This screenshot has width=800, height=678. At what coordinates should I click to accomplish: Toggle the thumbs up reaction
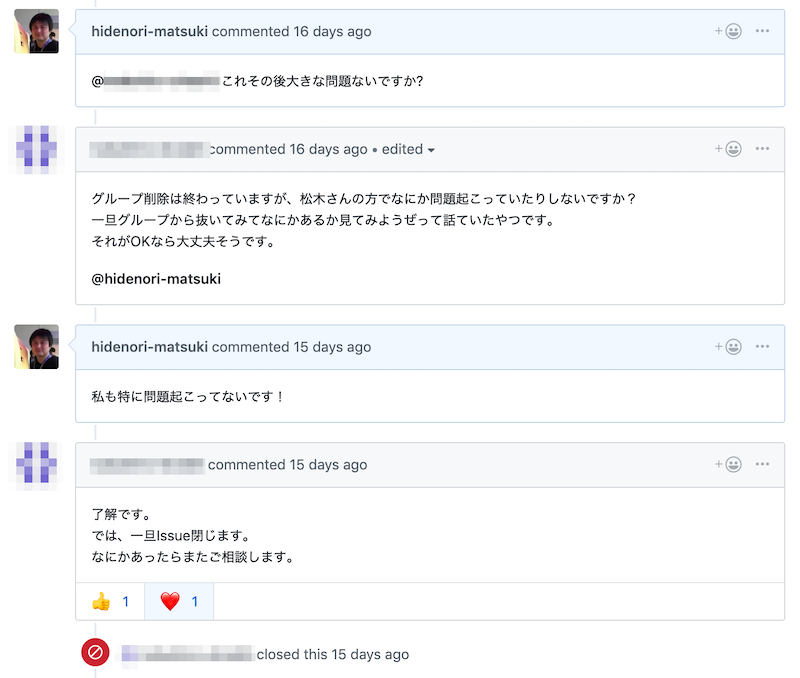click(x=110, y=601)
